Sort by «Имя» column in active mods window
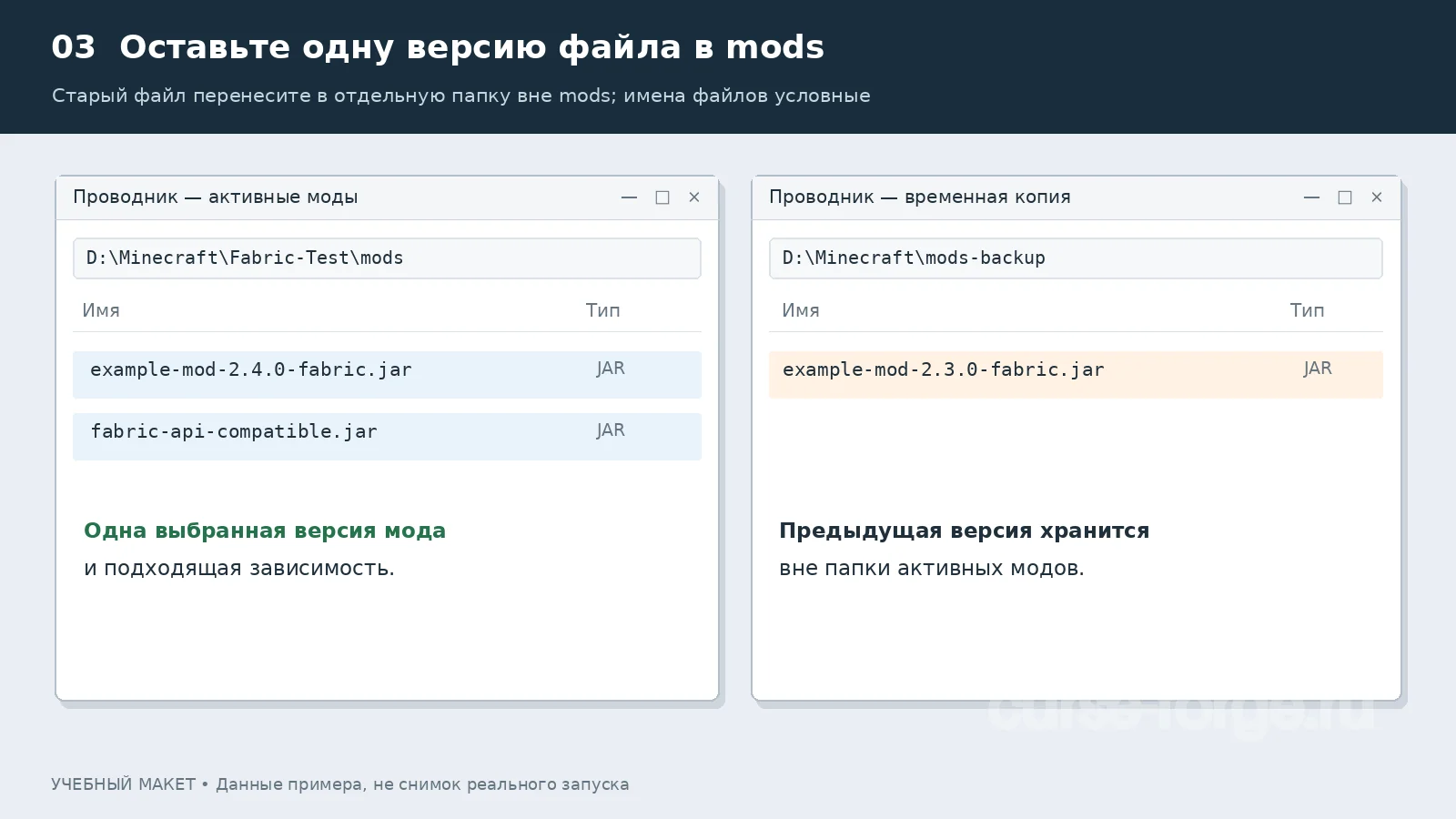 101,310
